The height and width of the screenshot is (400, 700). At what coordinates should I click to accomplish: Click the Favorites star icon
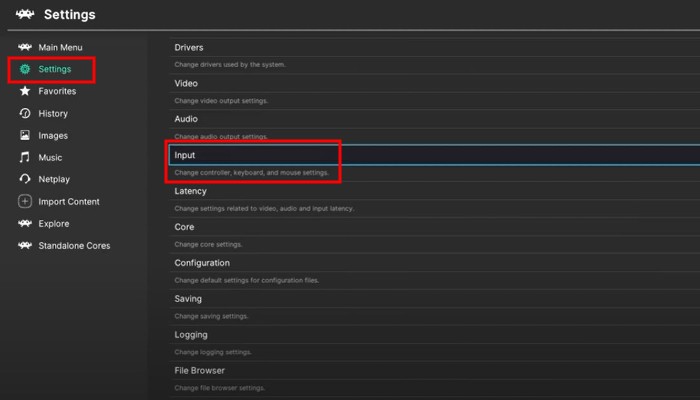pos(25,91)
